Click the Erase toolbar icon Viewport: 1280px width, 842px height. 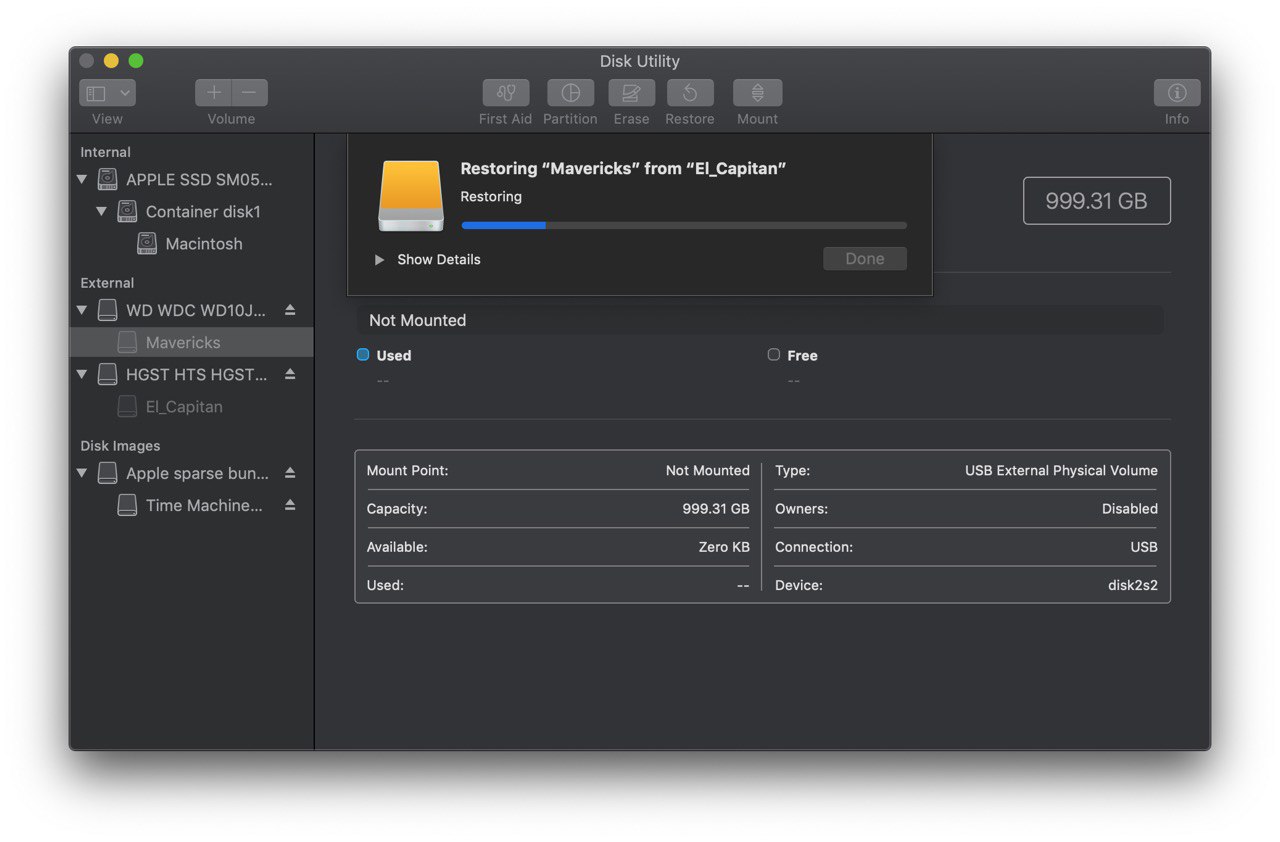631,93
